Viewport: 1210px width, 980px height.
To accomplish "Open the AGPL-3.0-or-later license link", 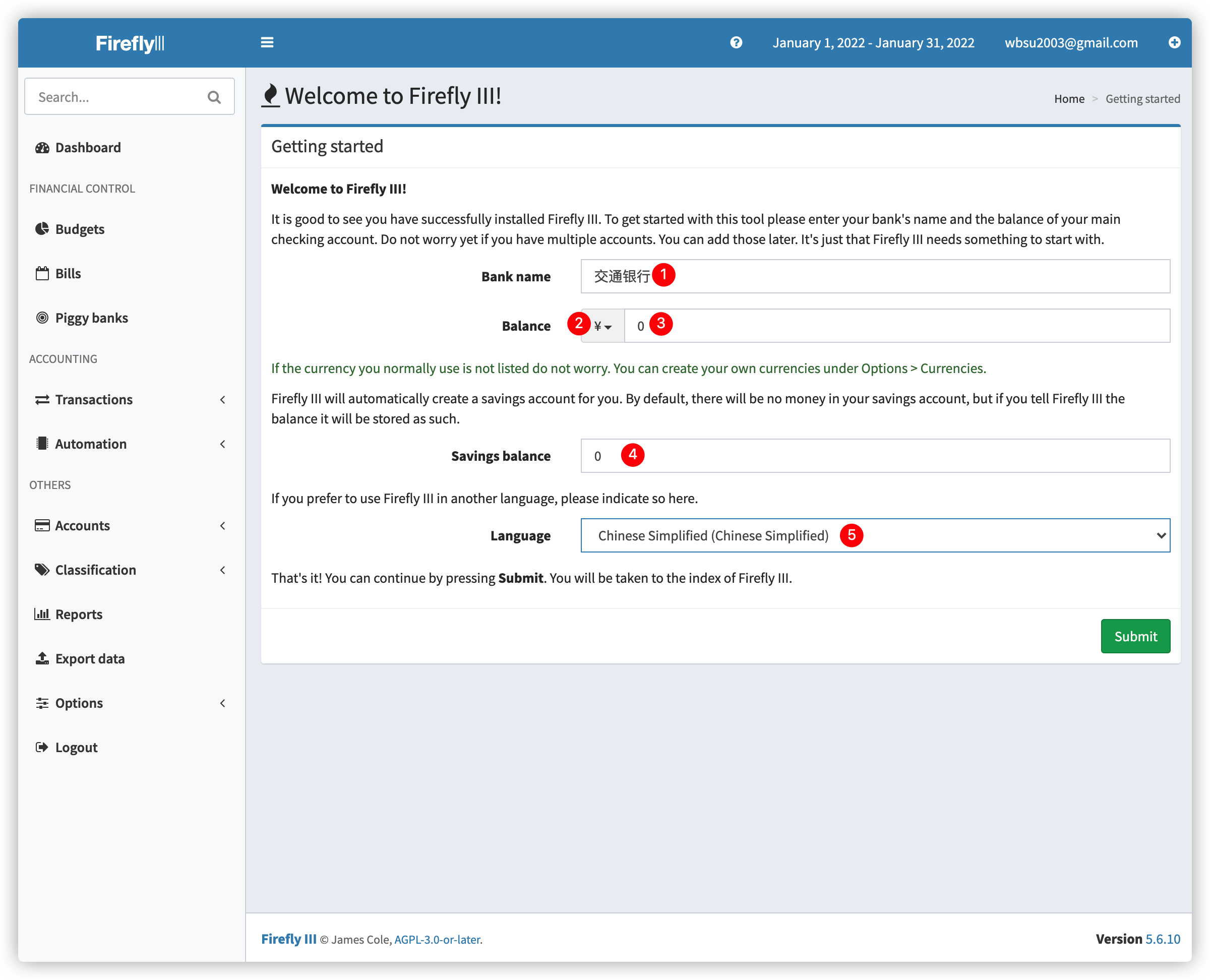I will [x=438, y=939].
